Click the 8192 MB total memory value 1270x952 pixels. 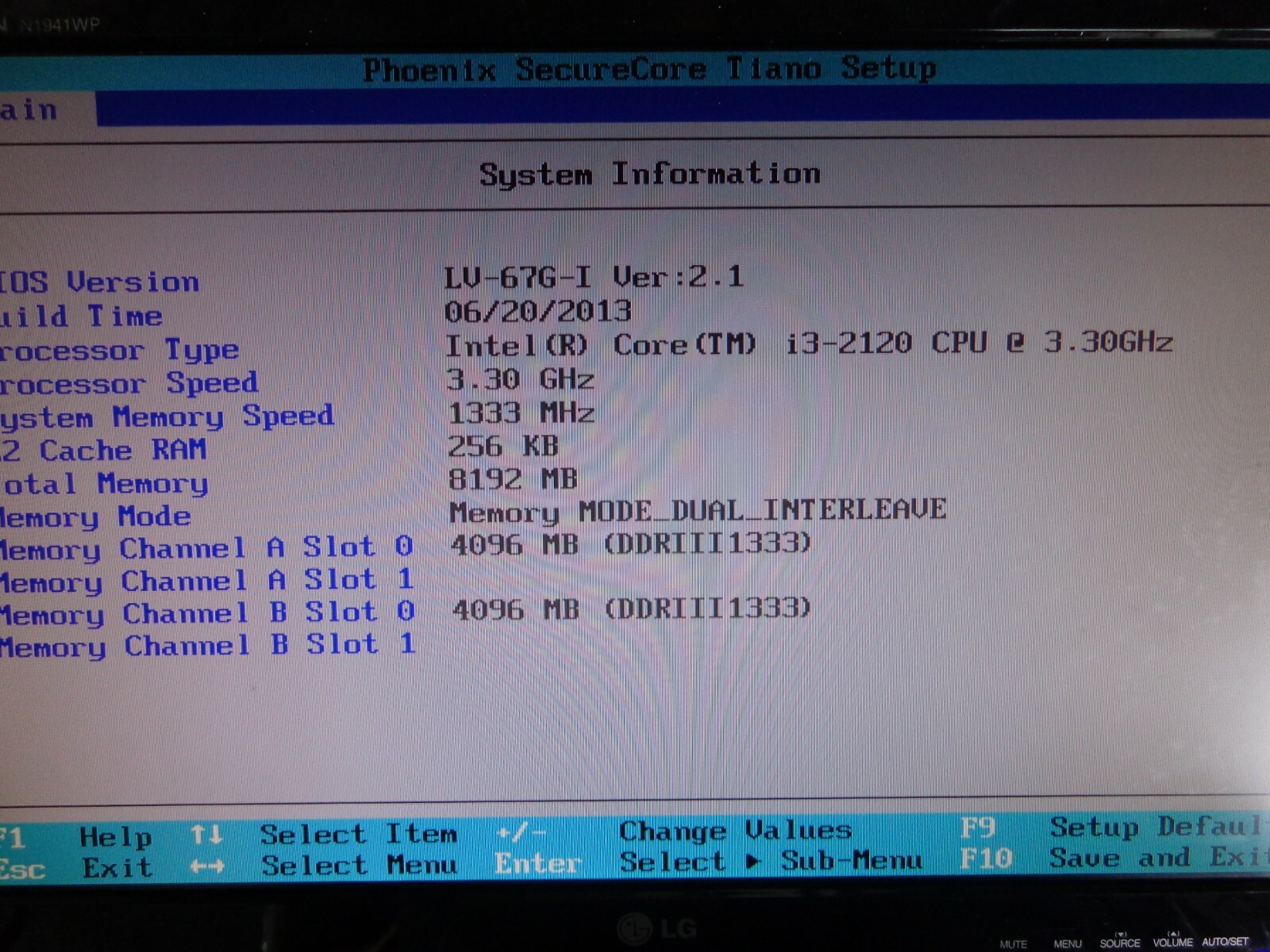513,478
